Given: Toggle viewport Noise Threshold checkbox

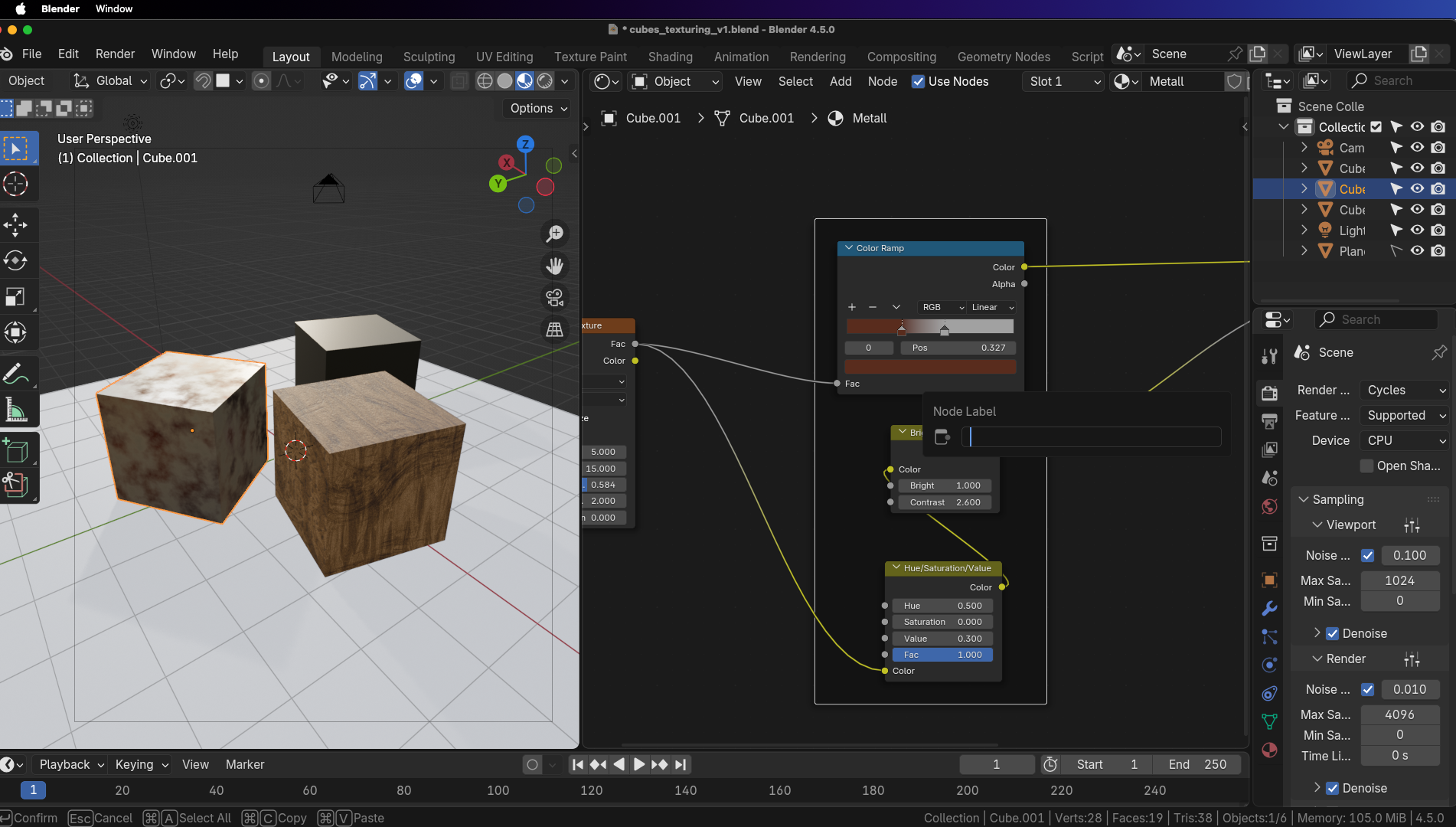Looking at the screenshot, I should [x=1367, y=555].
